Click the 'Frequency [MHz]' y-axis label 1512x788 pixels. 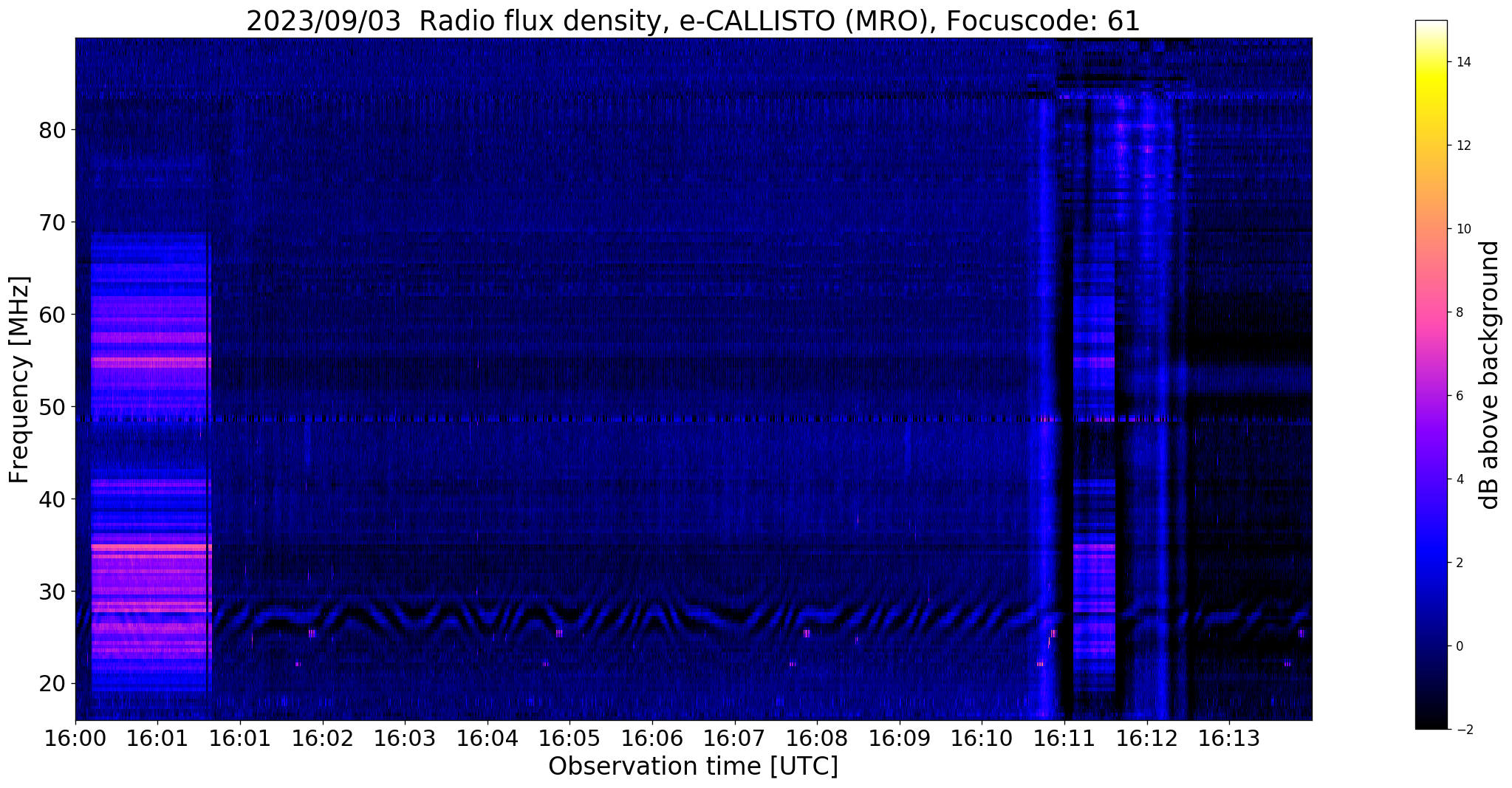19,380
